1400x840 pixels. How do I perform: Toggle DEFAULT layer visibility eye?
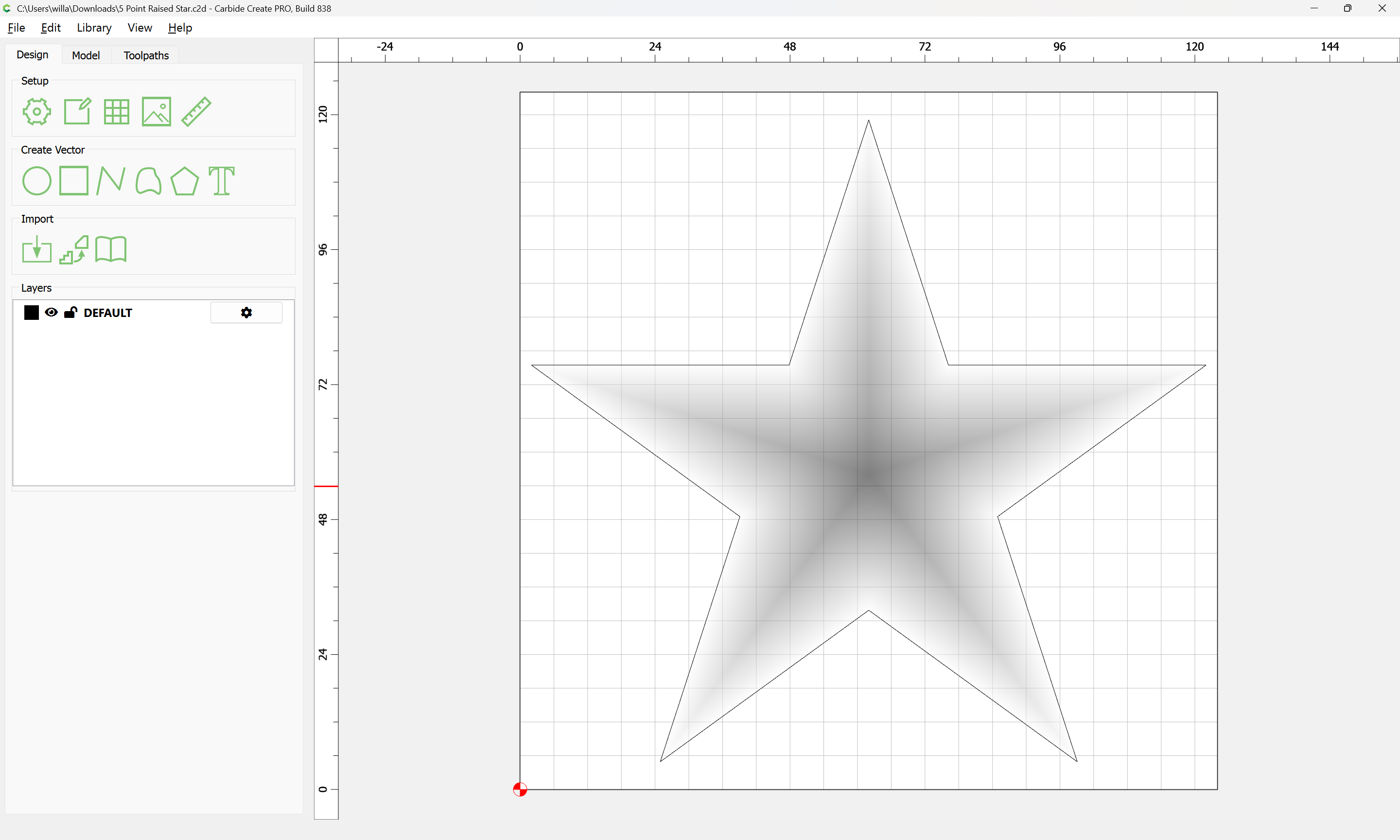[51, 313]
